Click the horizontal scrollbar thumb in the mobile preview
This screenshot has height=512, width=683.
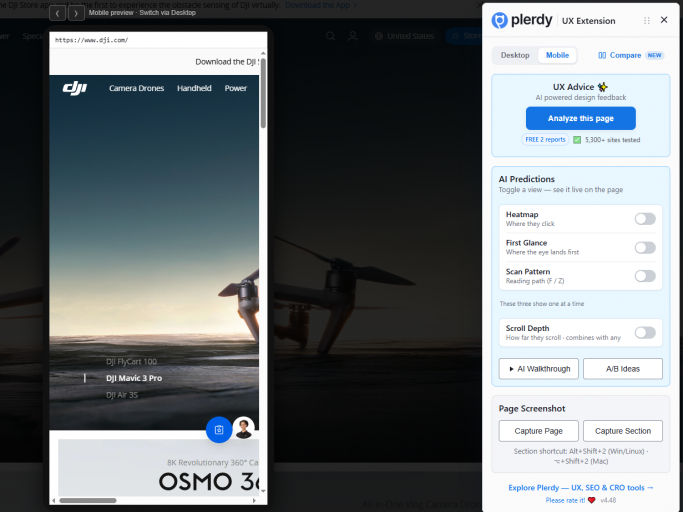(x=88, y=500)
